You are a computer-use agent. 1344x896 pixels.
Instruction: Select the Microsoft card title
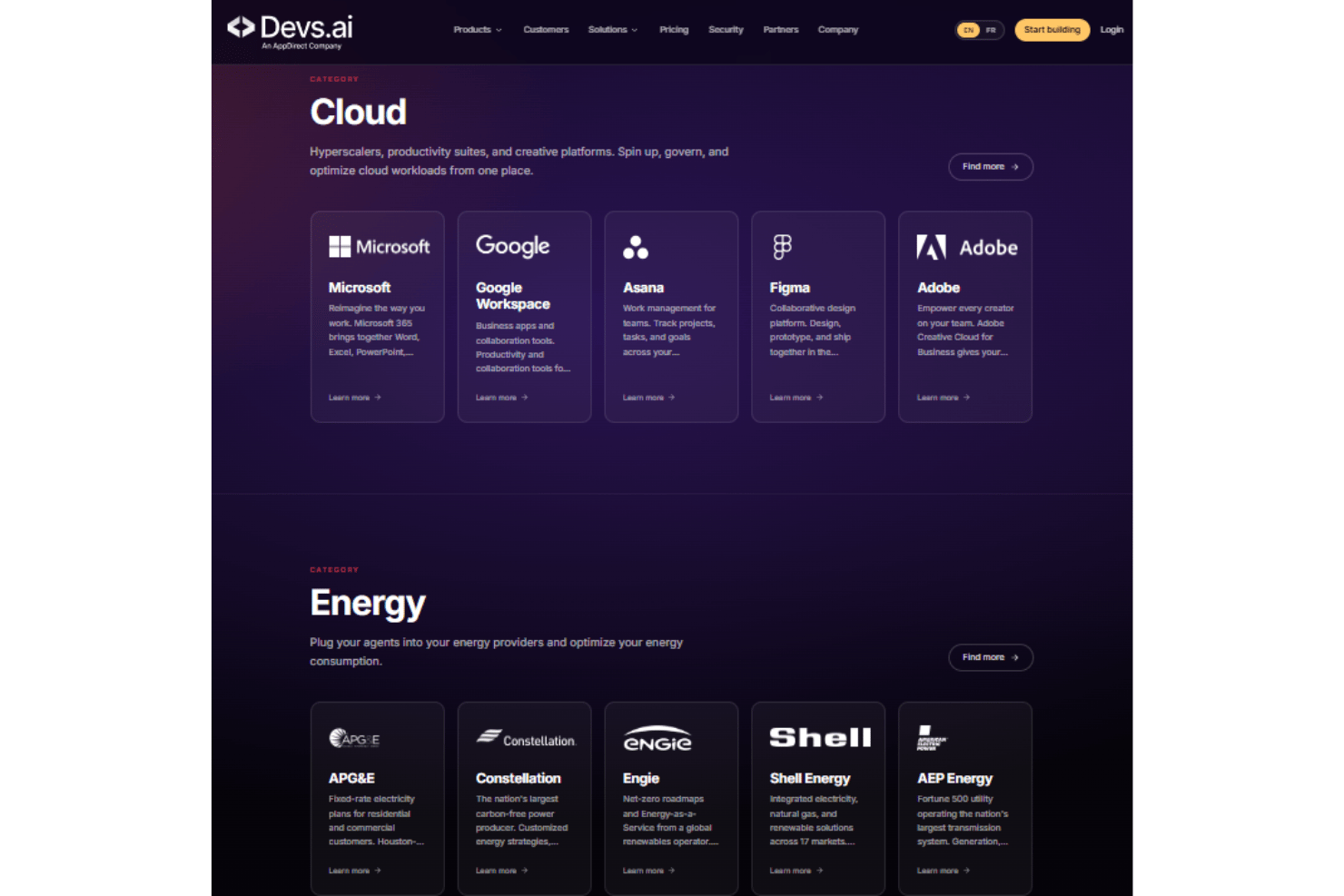(x=360, y=288)
